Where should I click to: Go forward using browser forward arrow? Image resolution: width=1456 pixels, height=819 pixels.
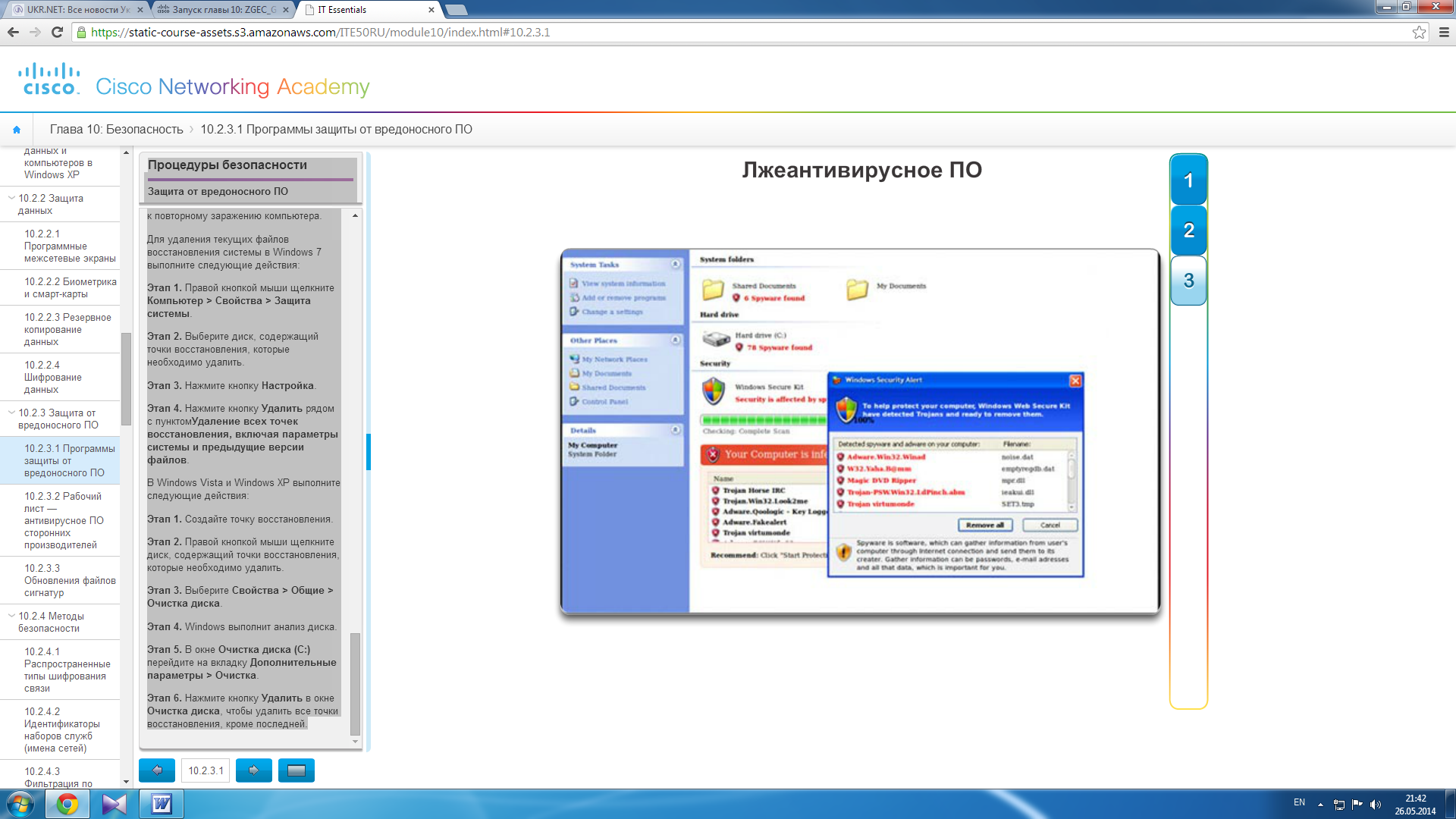point(35,32)
